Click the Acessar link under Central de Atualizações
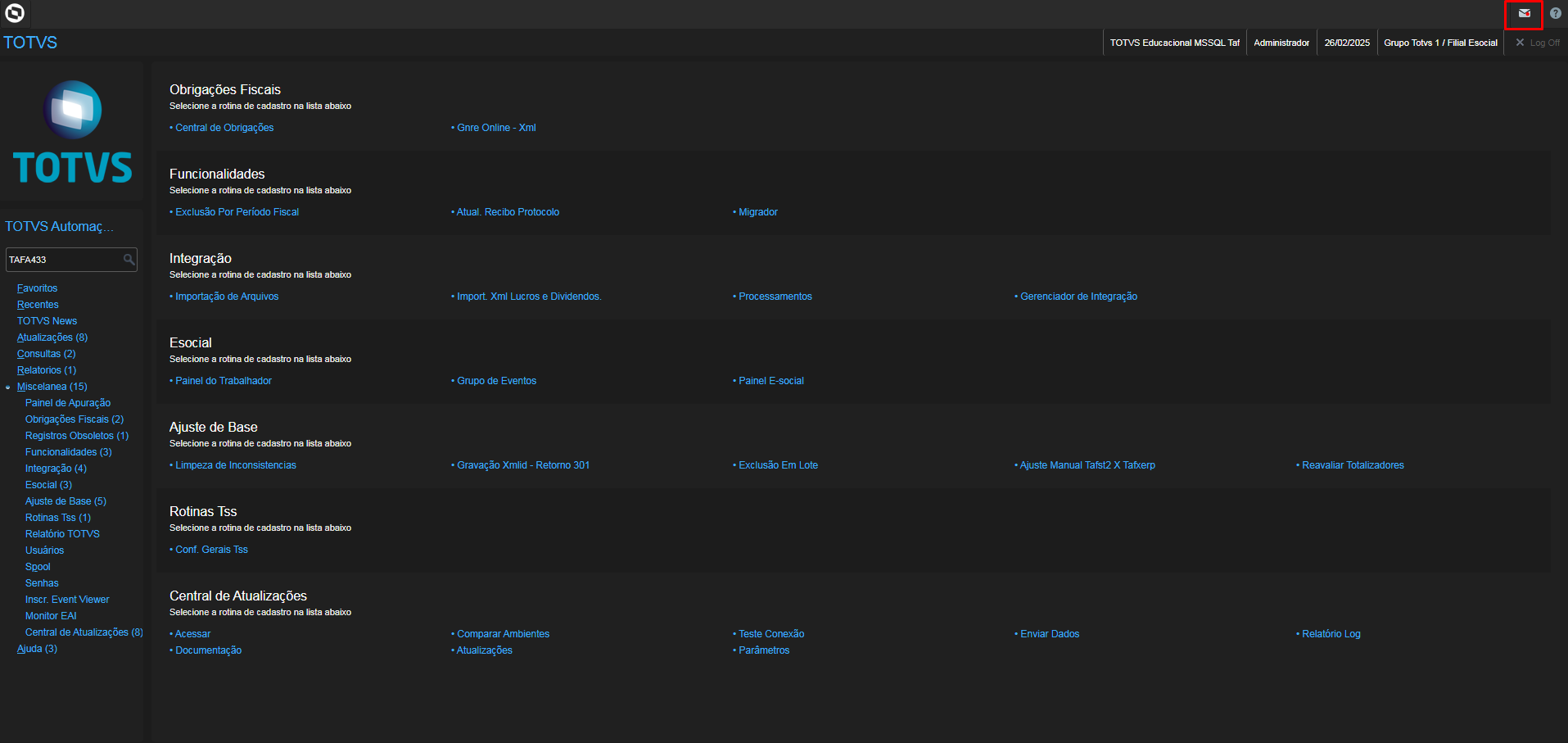1568x743 pixels. [x=192, y=634]
